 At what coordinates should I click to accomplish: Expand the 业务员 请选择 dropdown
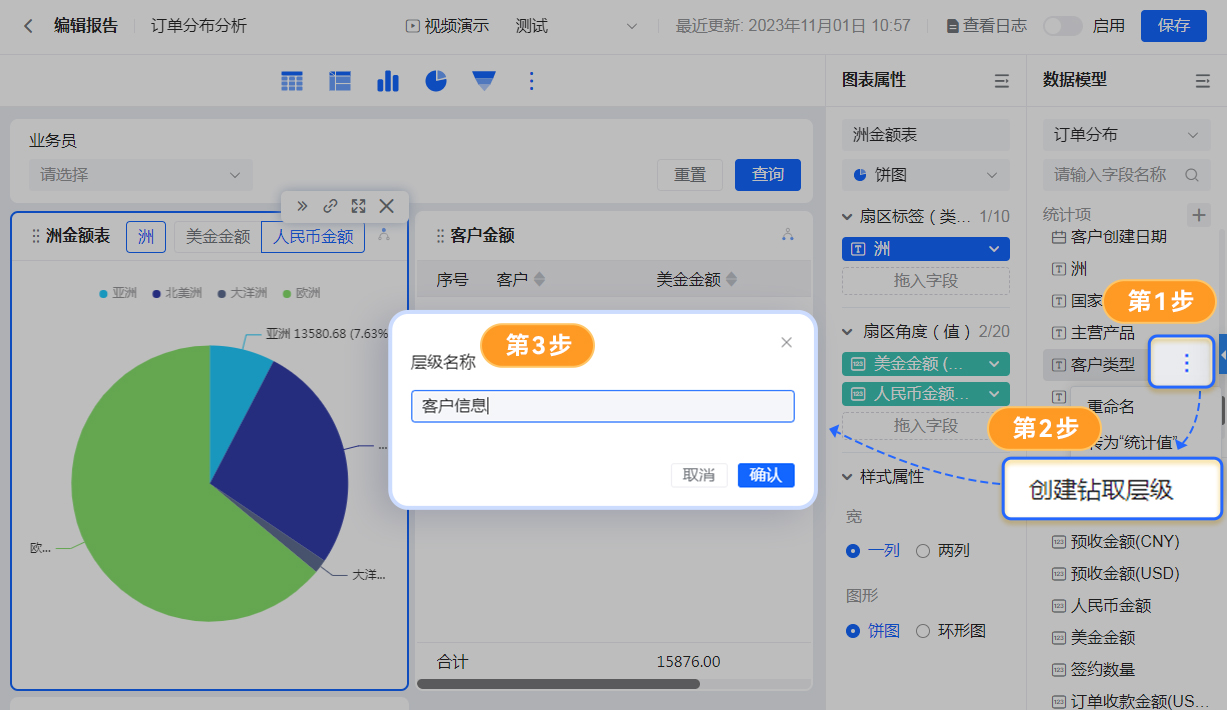(140, 175)
